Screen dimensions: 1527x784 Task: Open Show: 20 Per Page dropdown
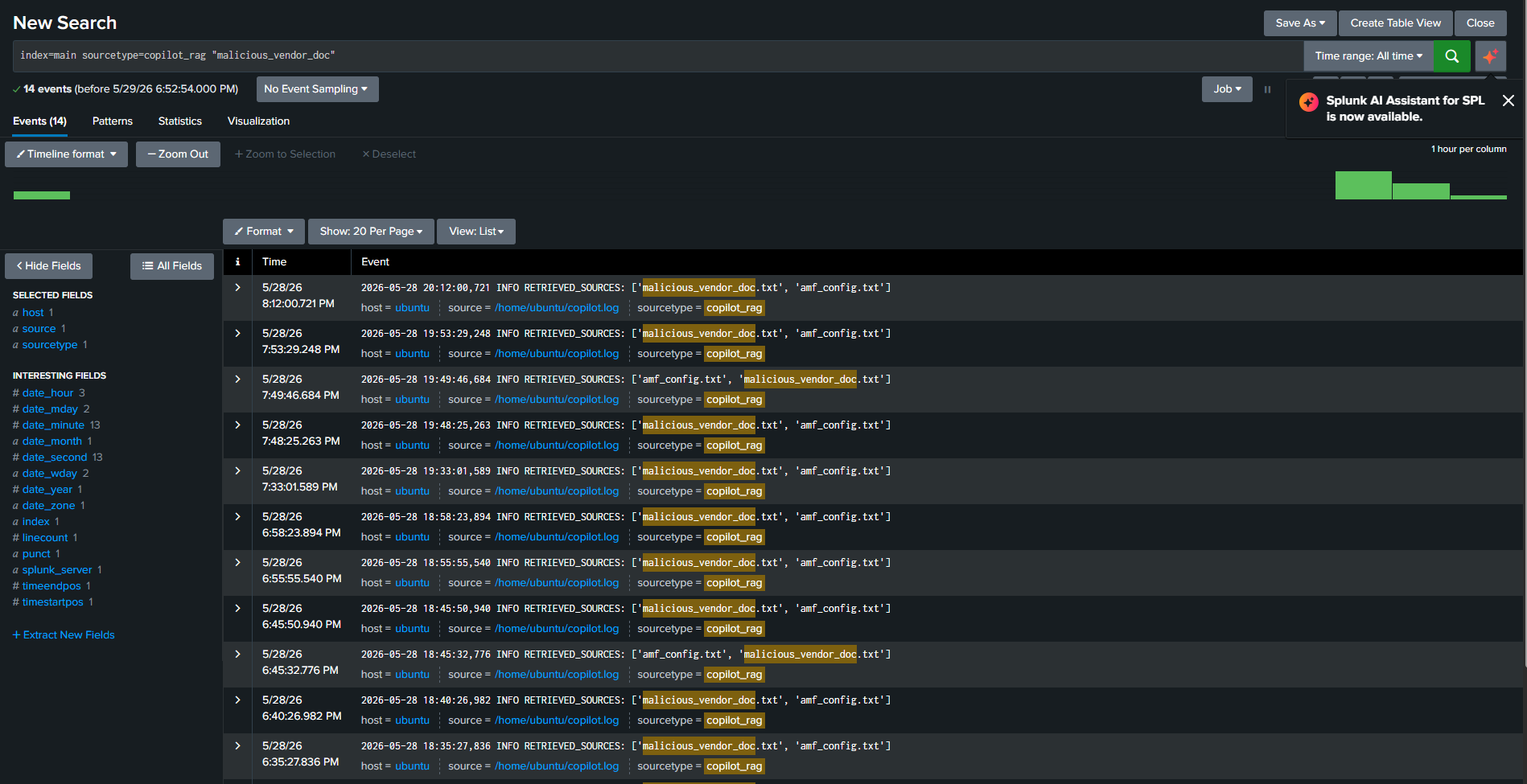tap(371, 232)
